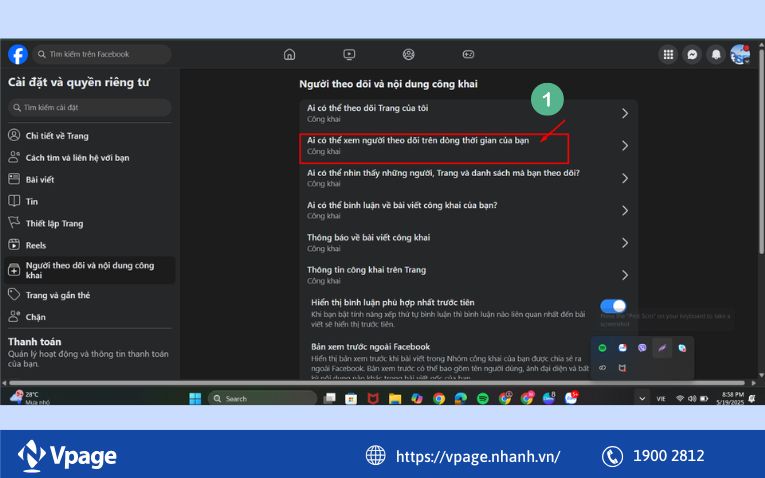Viewport: 765px width, 478px height.
Task: Click the Facebook logo icon
Action: tap(18, 54)
